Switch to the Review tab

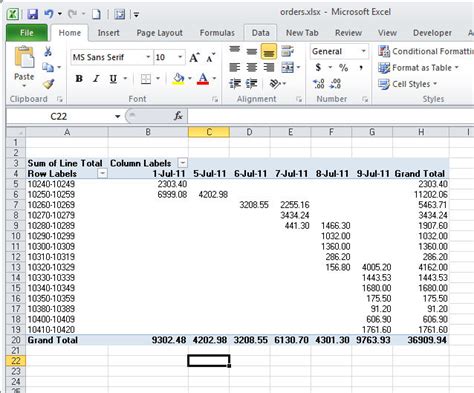[348, 33]
